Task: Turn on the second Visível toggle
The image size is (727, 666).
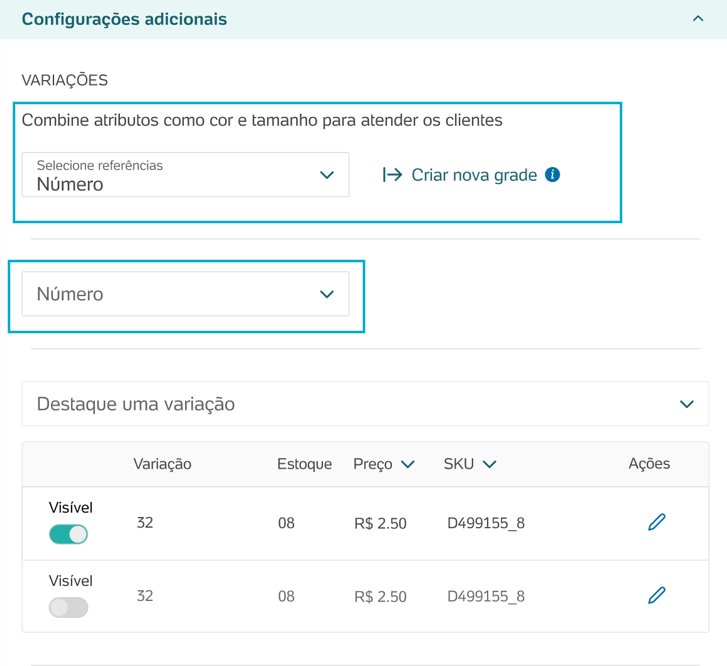Action: 69,608
